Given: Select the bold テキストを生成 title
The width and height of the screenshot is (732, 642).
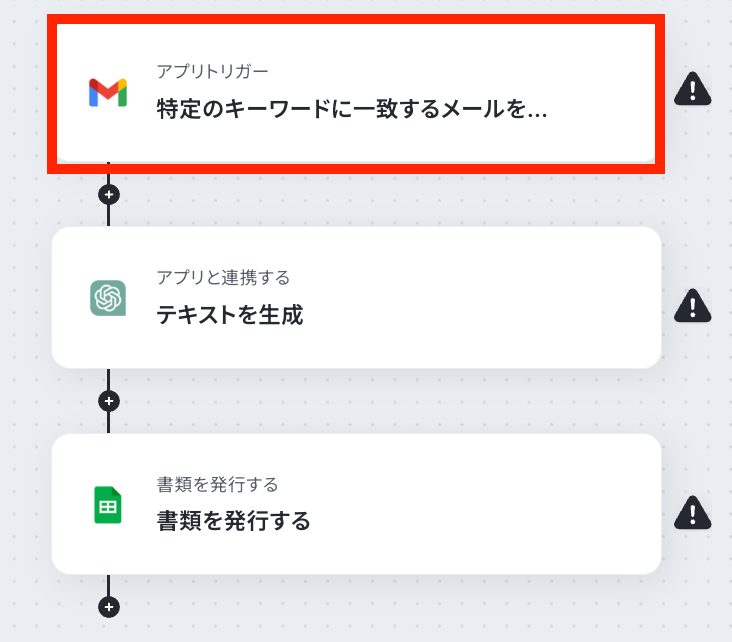Looking at the screenshot, I should tap(230, 315).
